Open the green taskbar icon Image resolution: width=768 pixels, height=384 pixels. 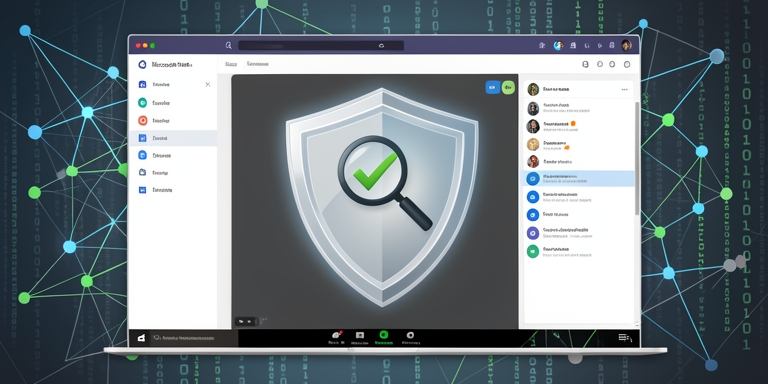[384, 337]
